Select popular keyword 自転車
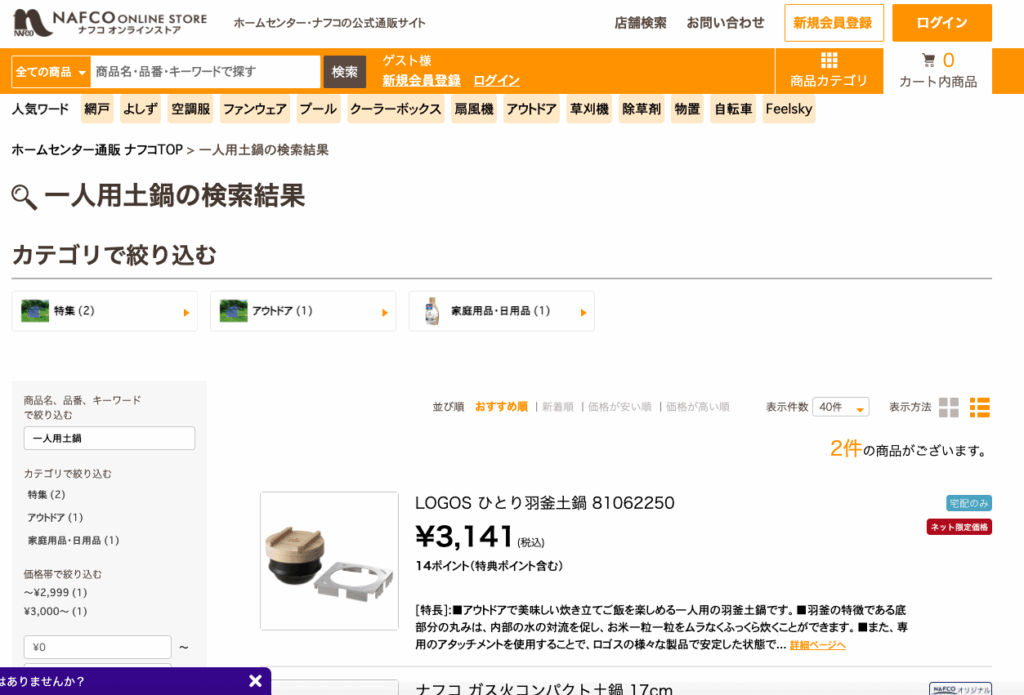Image resolution: width=1024 pixels, height=695 pixels. pos(733,109)
